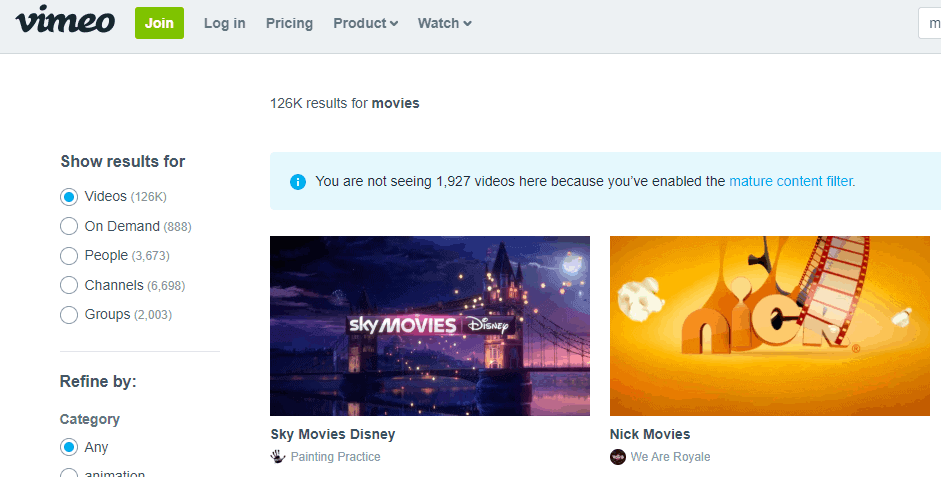941x477 pixels.
Task: Select the Groups radio button
Action: pyautogui.click(x=69, y=314)
